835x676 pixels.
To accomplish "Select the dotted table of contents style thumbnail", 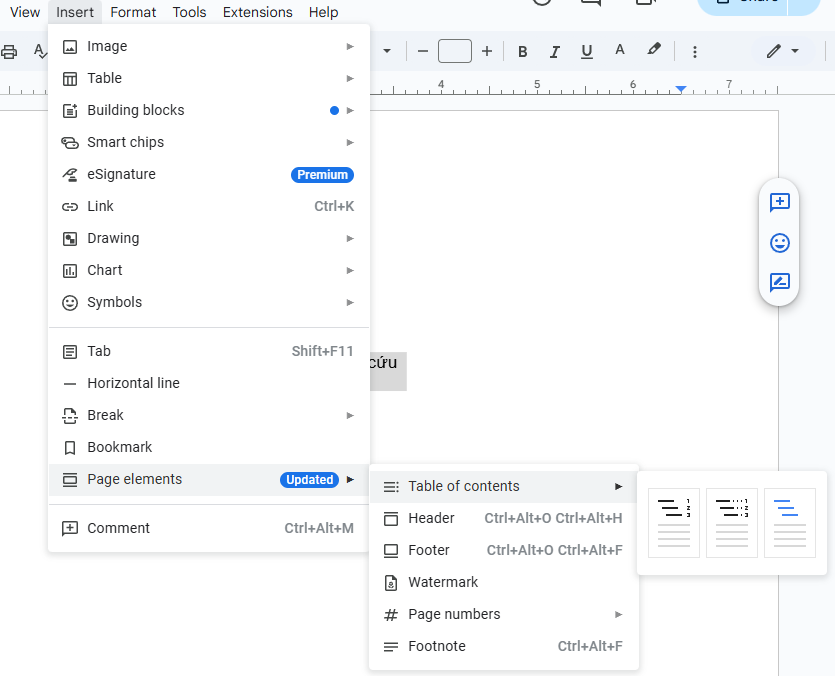I will tap(731, 522).
